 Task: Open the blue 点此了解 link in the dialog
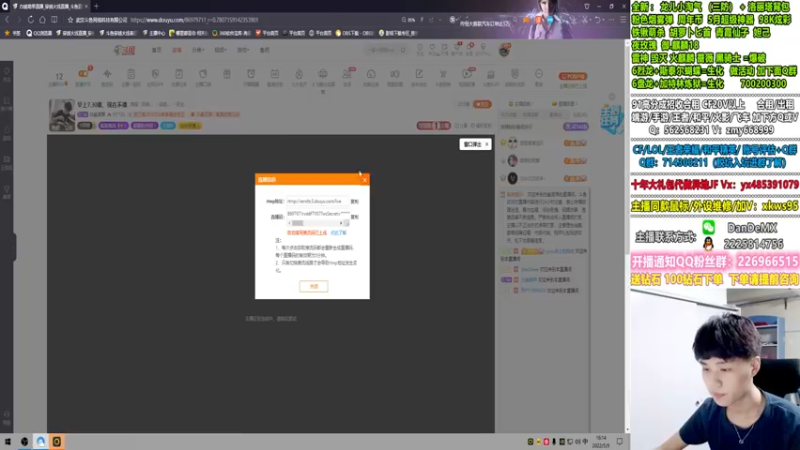(338, 233)
